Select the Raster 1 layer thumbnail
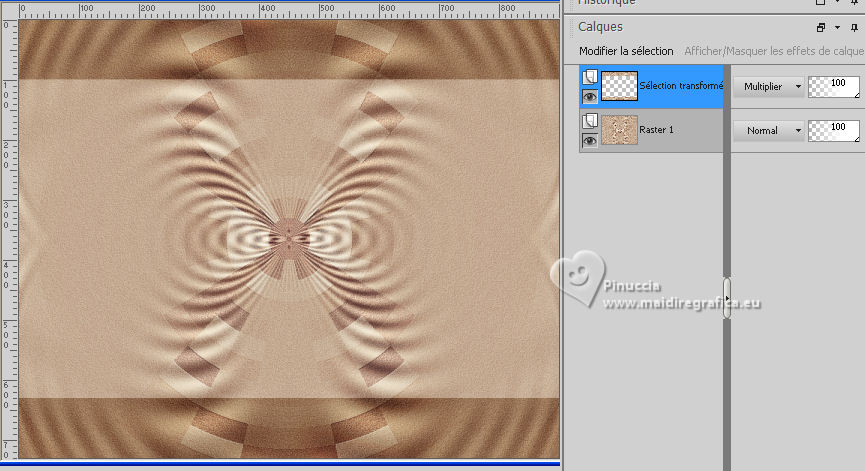This screenshot has height=471, width=865. 619,130
